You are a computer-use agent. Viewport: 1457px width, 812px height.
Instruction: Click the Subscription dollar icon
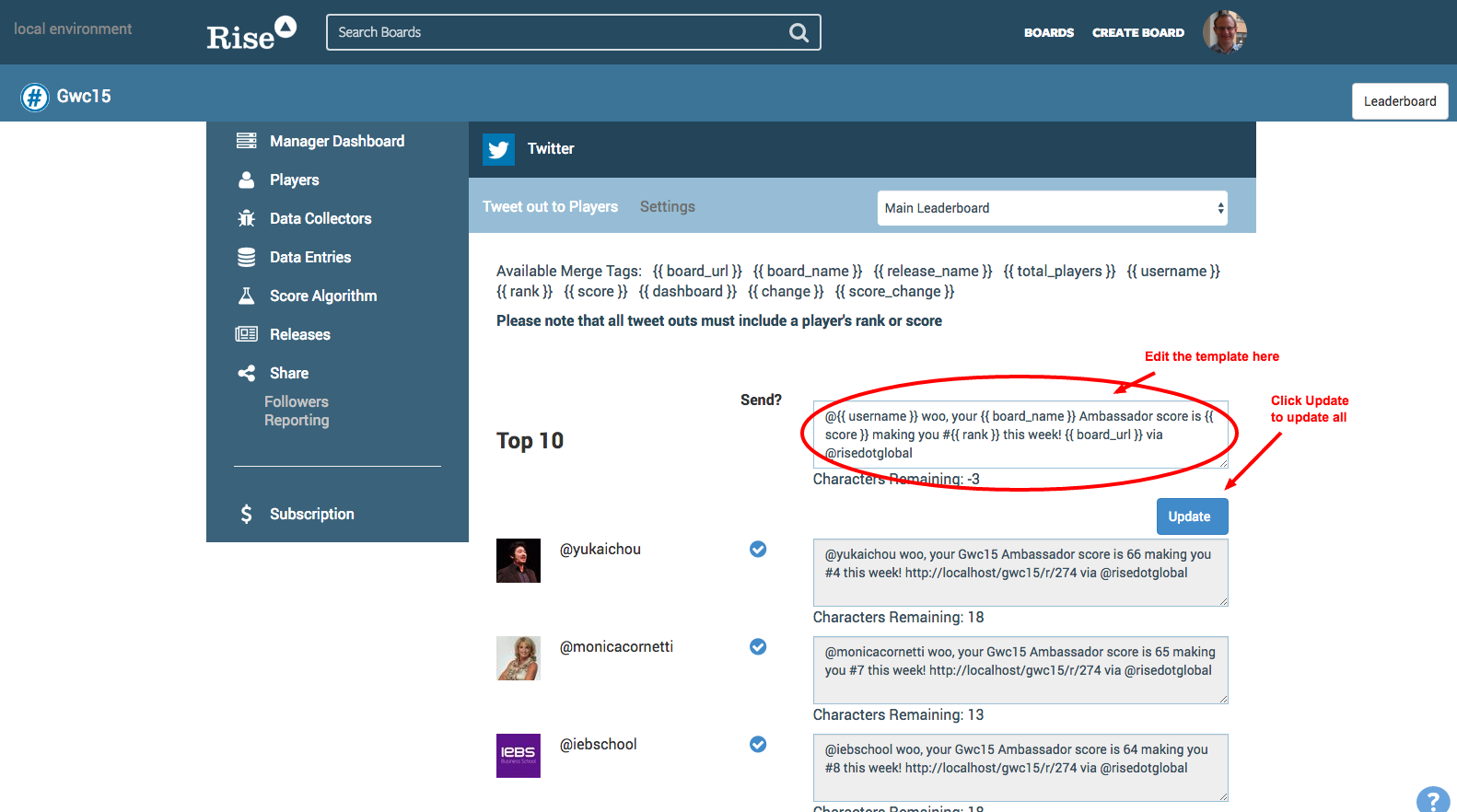[x=246, y=514]
